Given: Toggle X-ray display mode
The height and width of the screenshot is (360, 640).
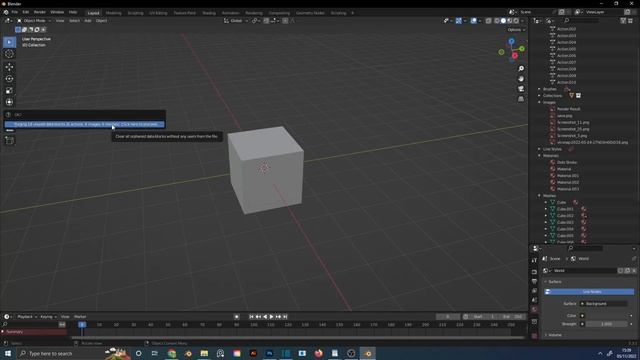Looking at the screenshot, I should coord(488,20).
